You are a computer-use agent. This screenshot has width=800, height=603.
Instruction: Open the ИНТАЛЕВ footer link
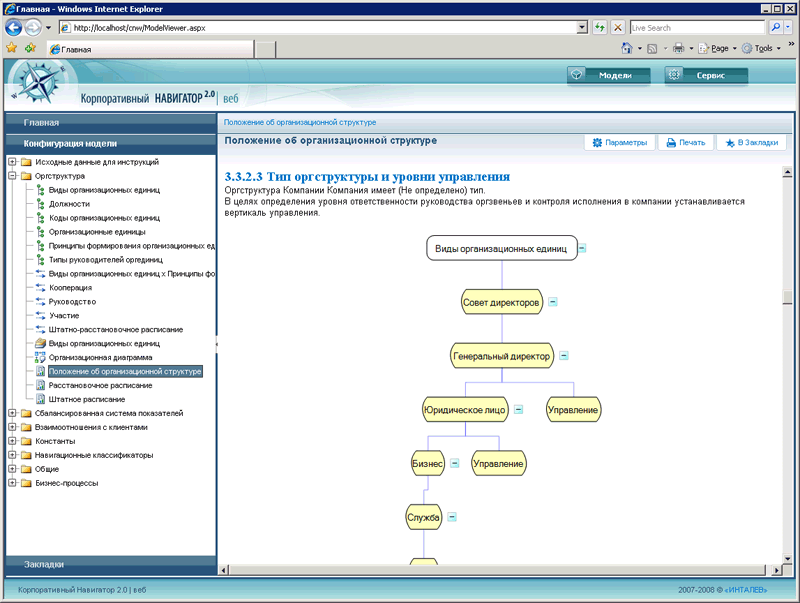point(745,590)
